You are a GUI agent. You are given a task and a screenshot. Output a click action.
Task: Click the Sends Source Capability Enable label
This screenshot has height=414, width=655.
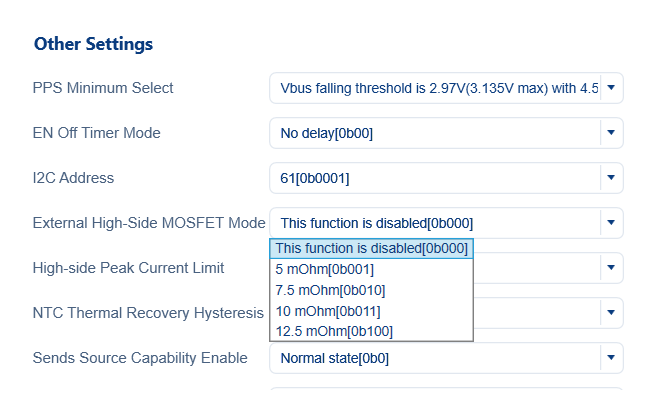point(140,358)
